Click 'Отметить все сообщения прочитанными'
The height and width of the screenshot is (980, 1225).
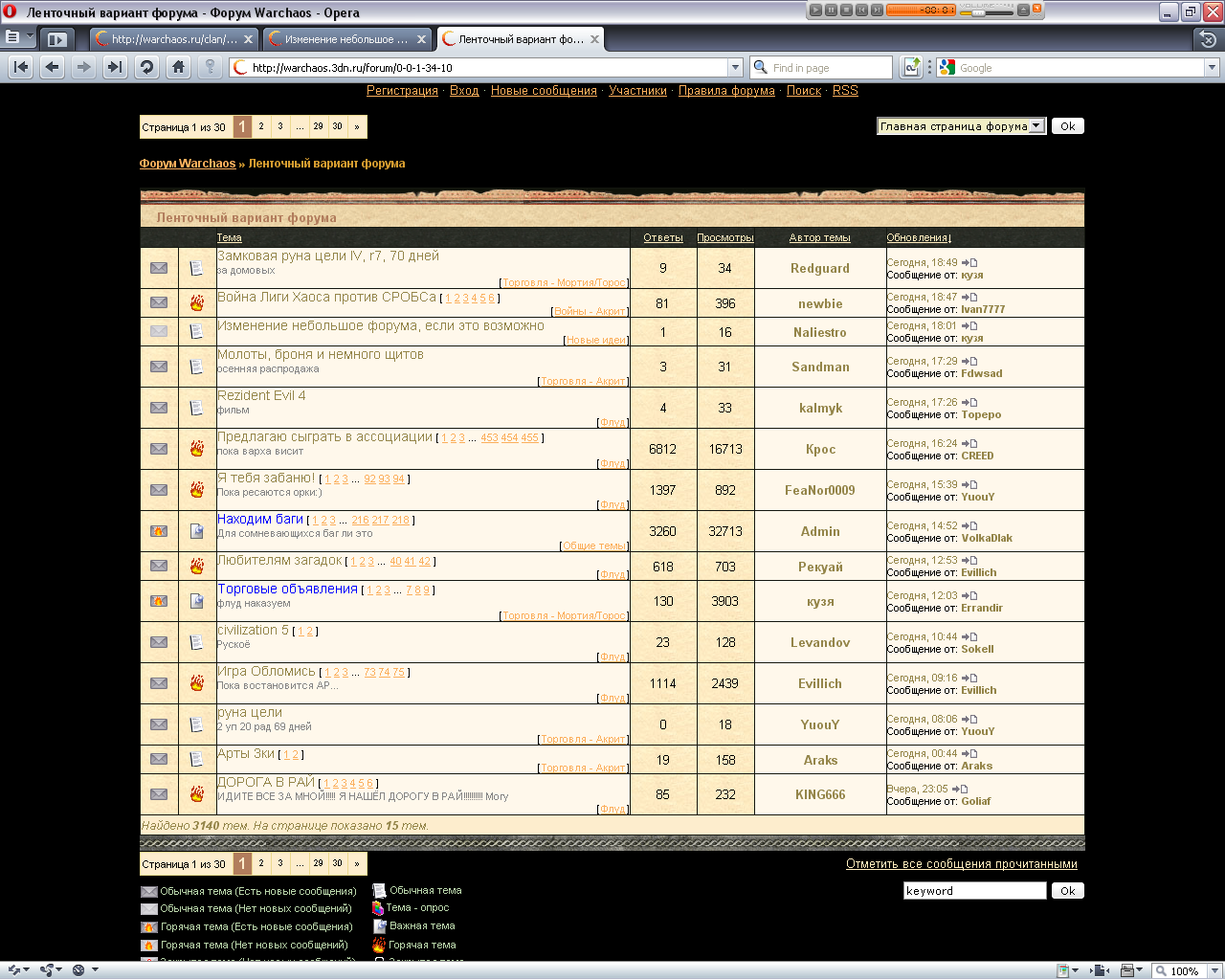[x=962, y=864]
